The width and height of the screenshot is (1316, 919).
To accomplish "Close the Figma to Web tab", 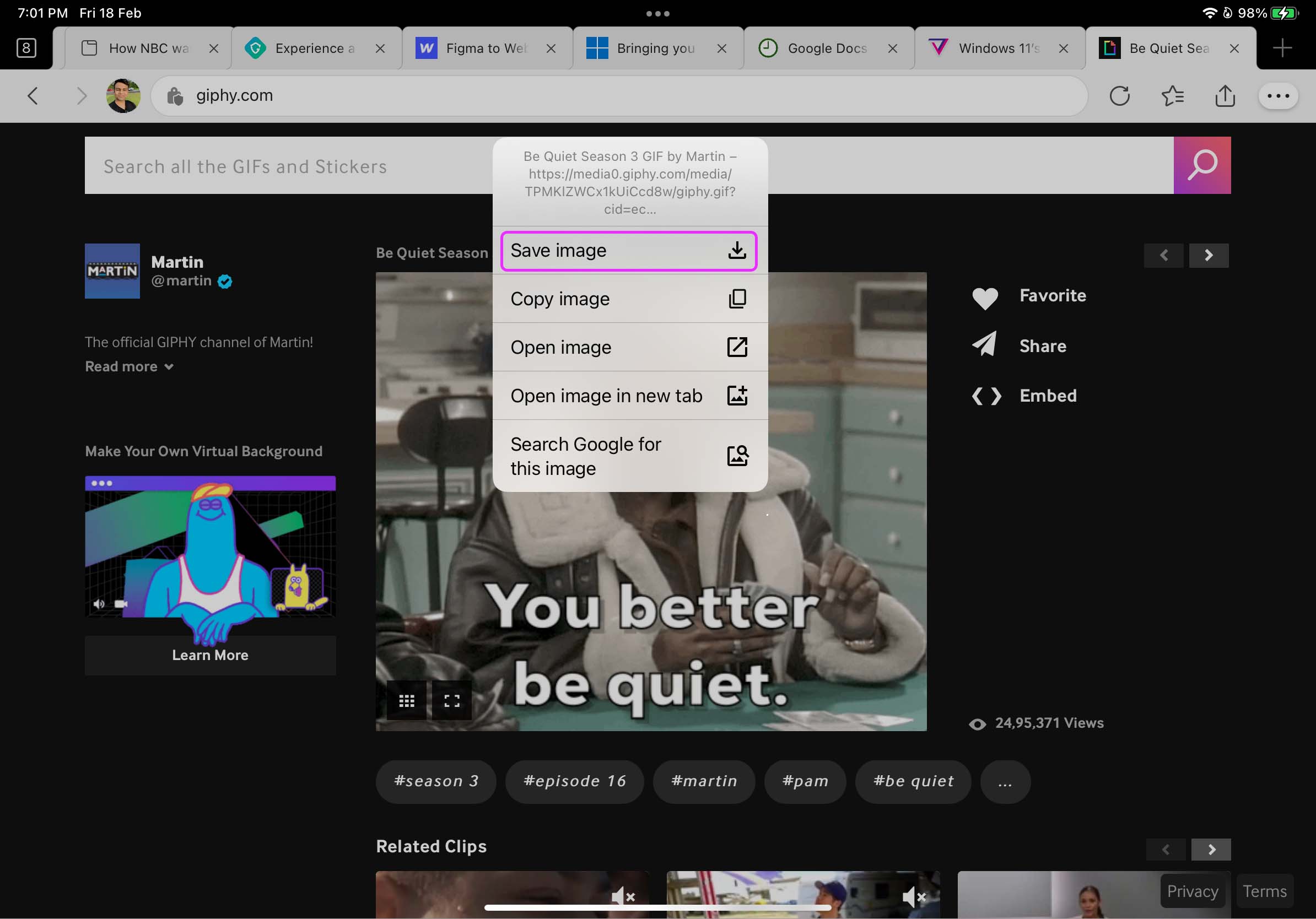I will 551,48.
